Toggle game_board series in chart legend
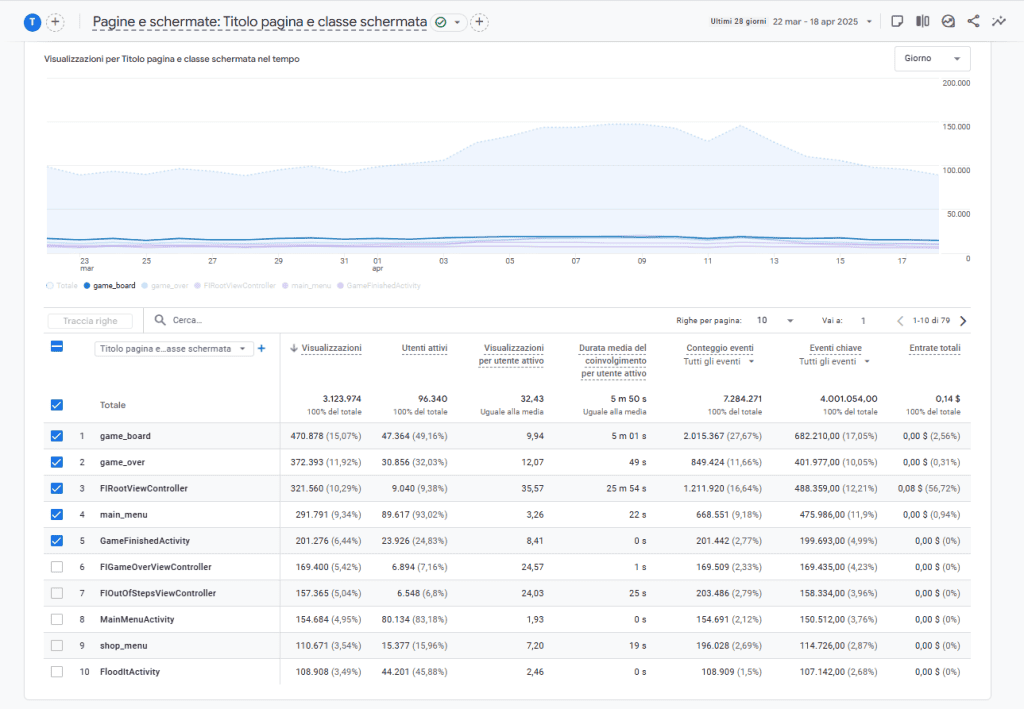1024x709 pixels. [x=110, y=286]
